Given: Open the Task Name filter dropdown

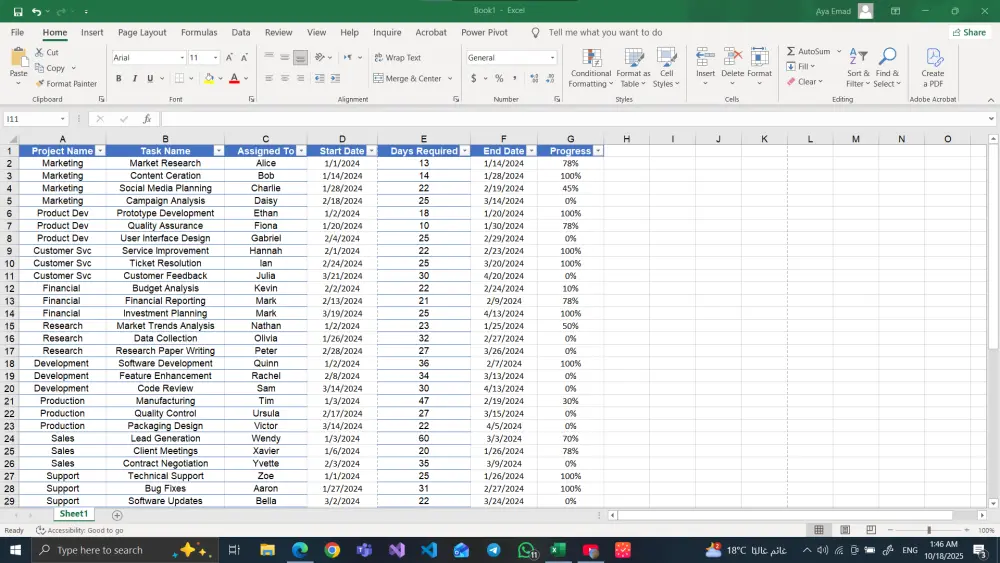Looking at the screenshot, I should (219, 151).
